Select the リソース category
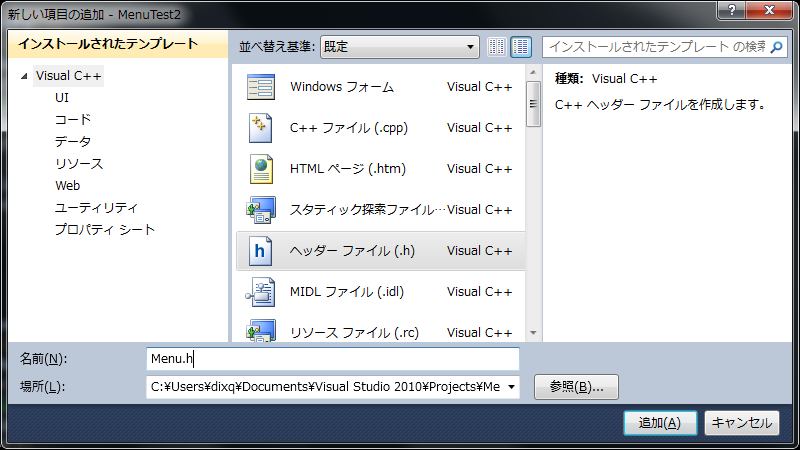 tap(79, 163)
